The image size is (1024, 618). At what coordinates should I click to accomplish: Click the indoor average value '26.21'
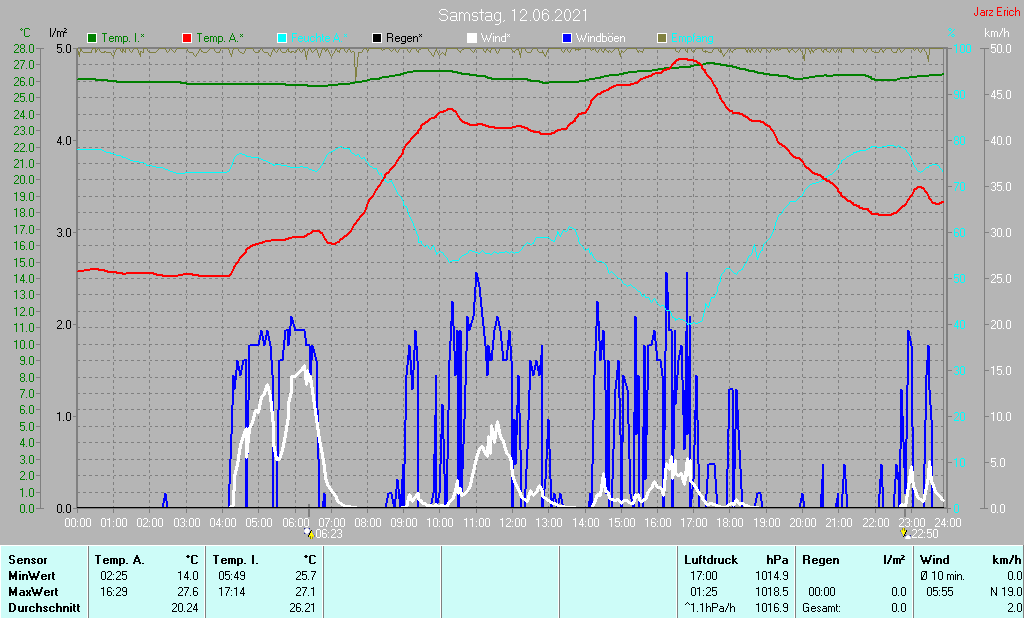303,608
